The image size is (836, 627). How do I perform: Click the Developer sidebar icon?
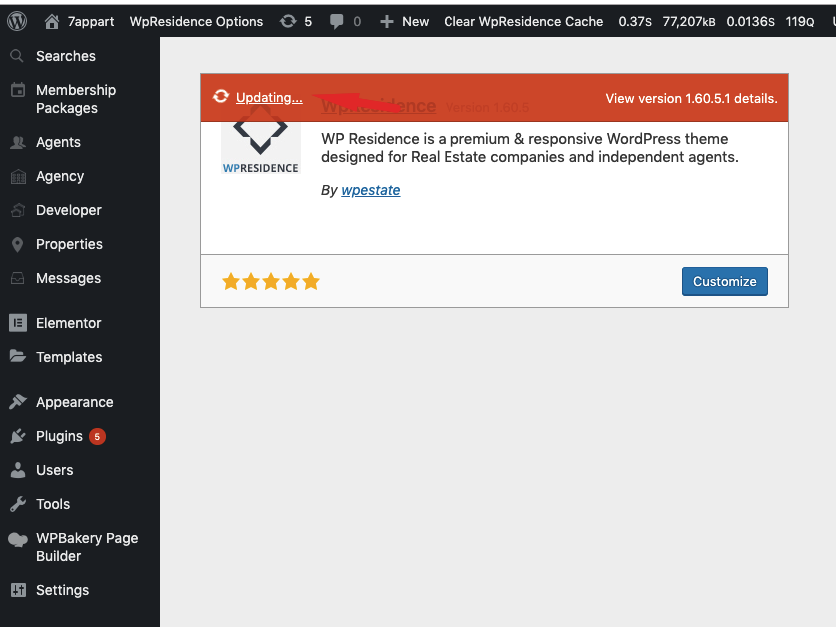(18, 211)
